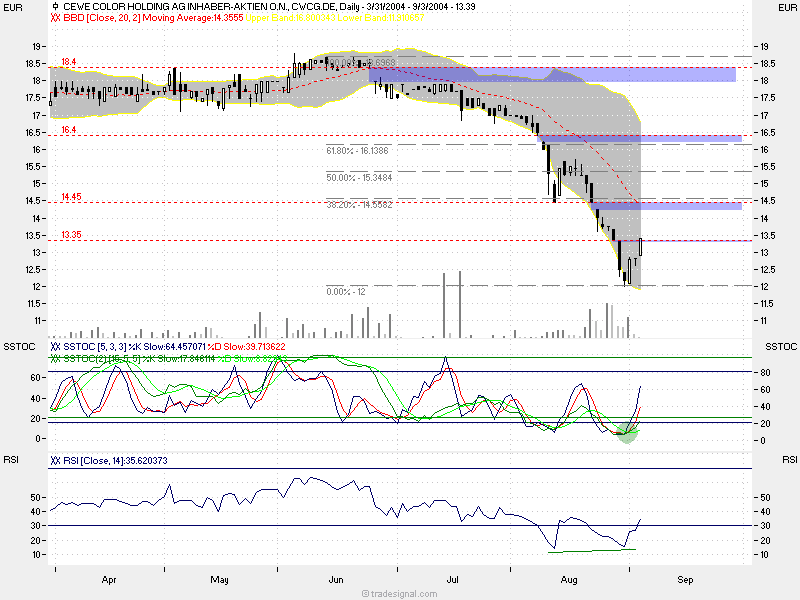Click the green SSTOC(2) indicator icon

click(56, 359)
